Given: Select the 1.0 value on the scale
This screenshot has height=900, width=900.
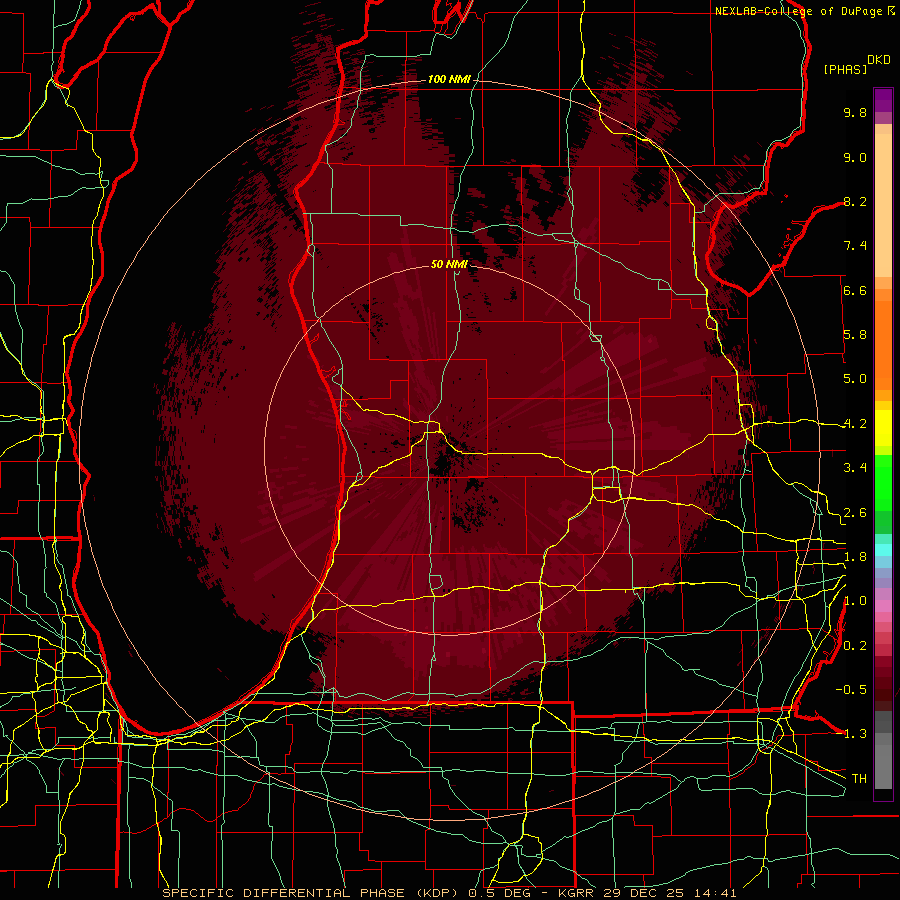Looking at the screenshot, I should (x=855, y=601).
